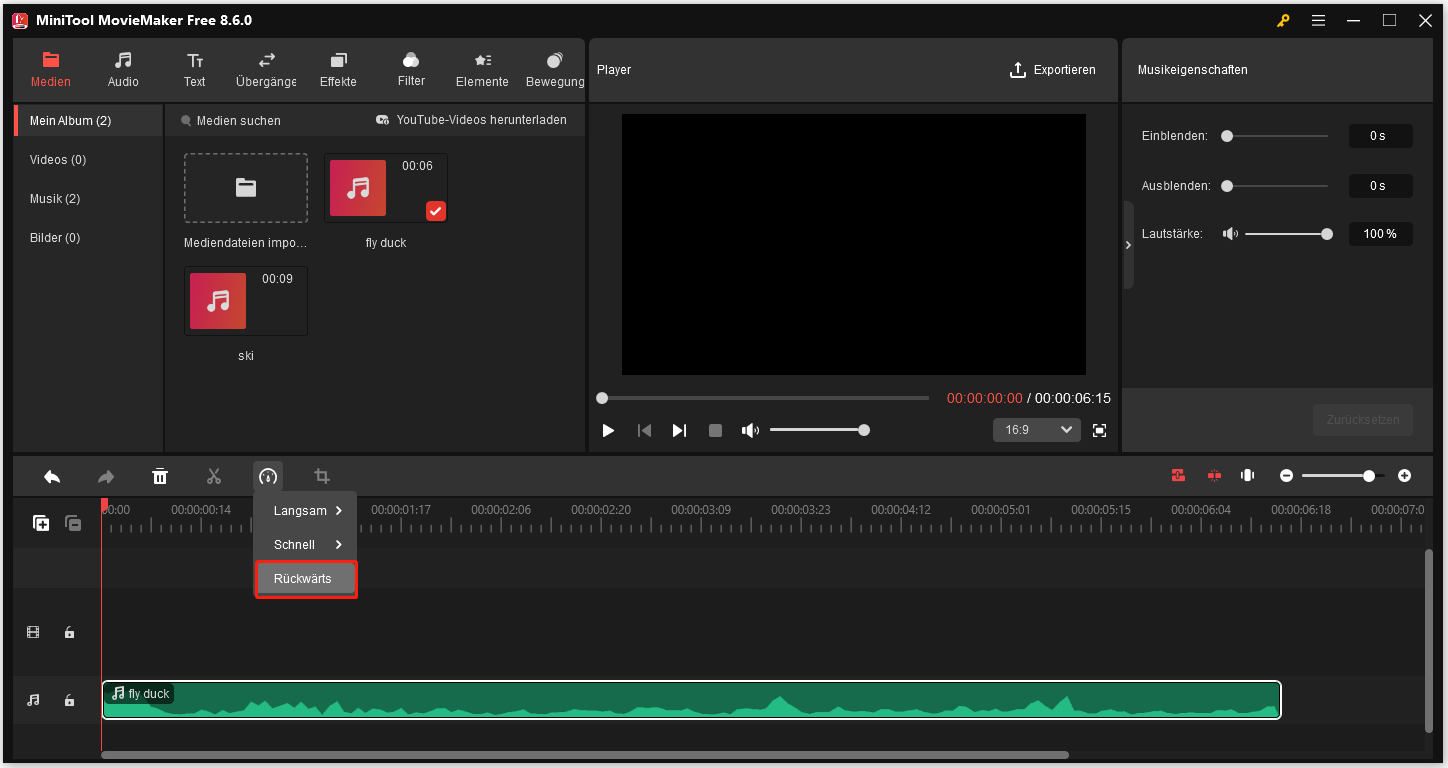
Task: Click the Mediendateien importieren folder box
Action: [x=246, y=188]
